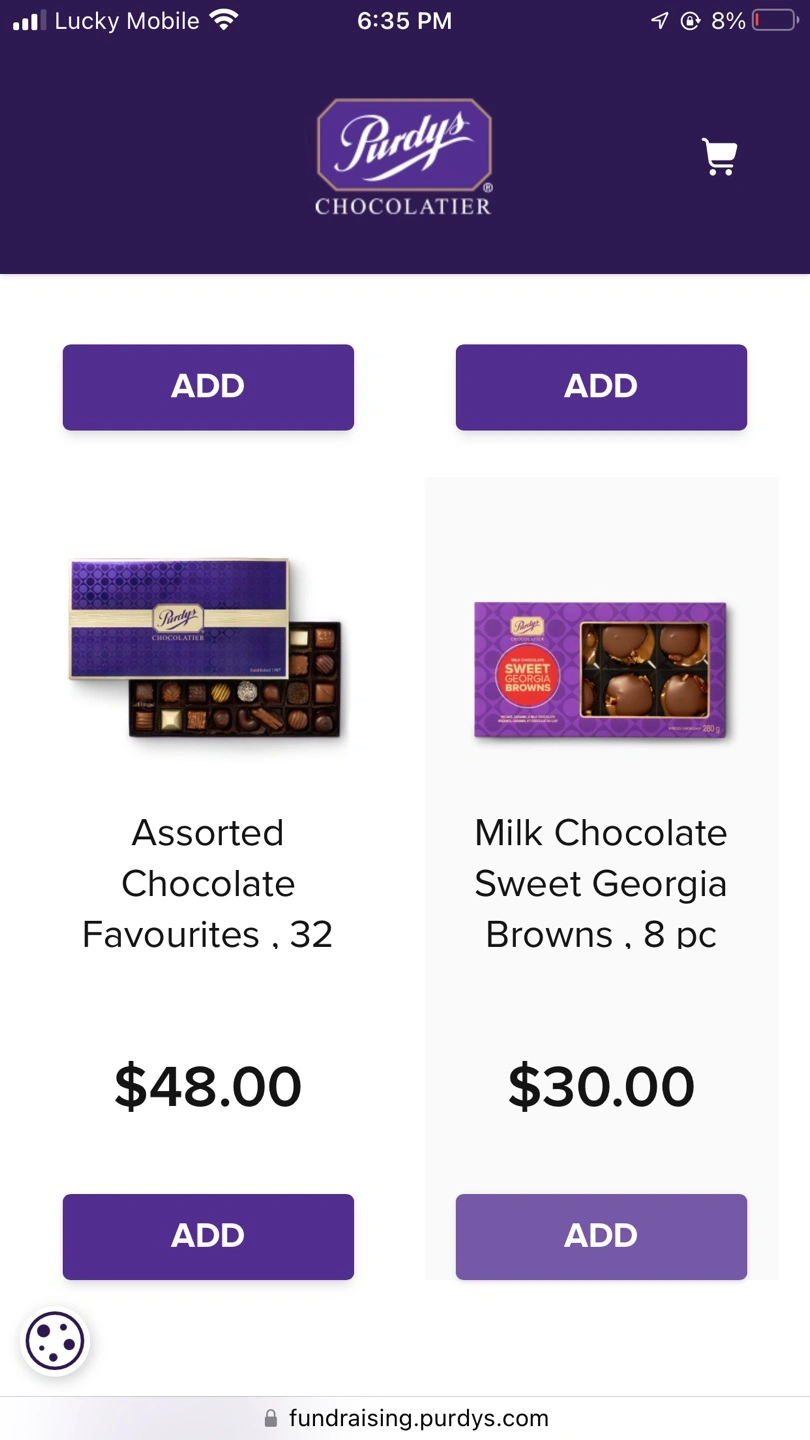
Task: Select the $48.00 price text
Action: coord(208,1087)
